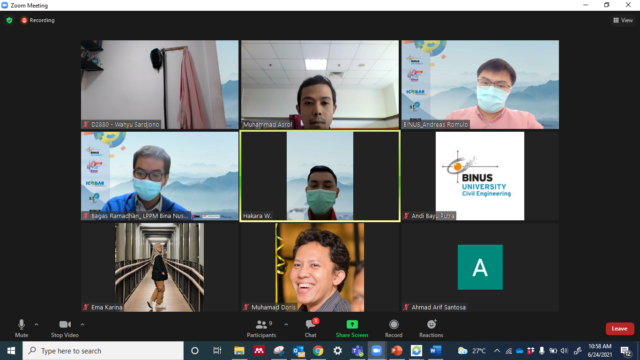
Task: Click the green encryption shield icon
Action: 9,20
